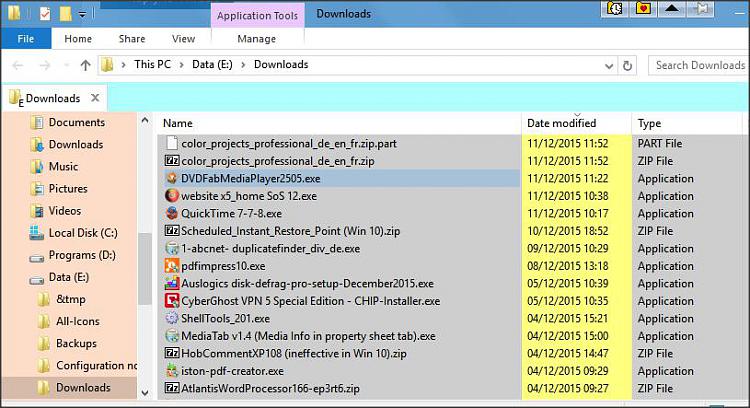Switch to the Home ribbon tab
Viewport: 750px width, 408px height.
pos(78,39)
